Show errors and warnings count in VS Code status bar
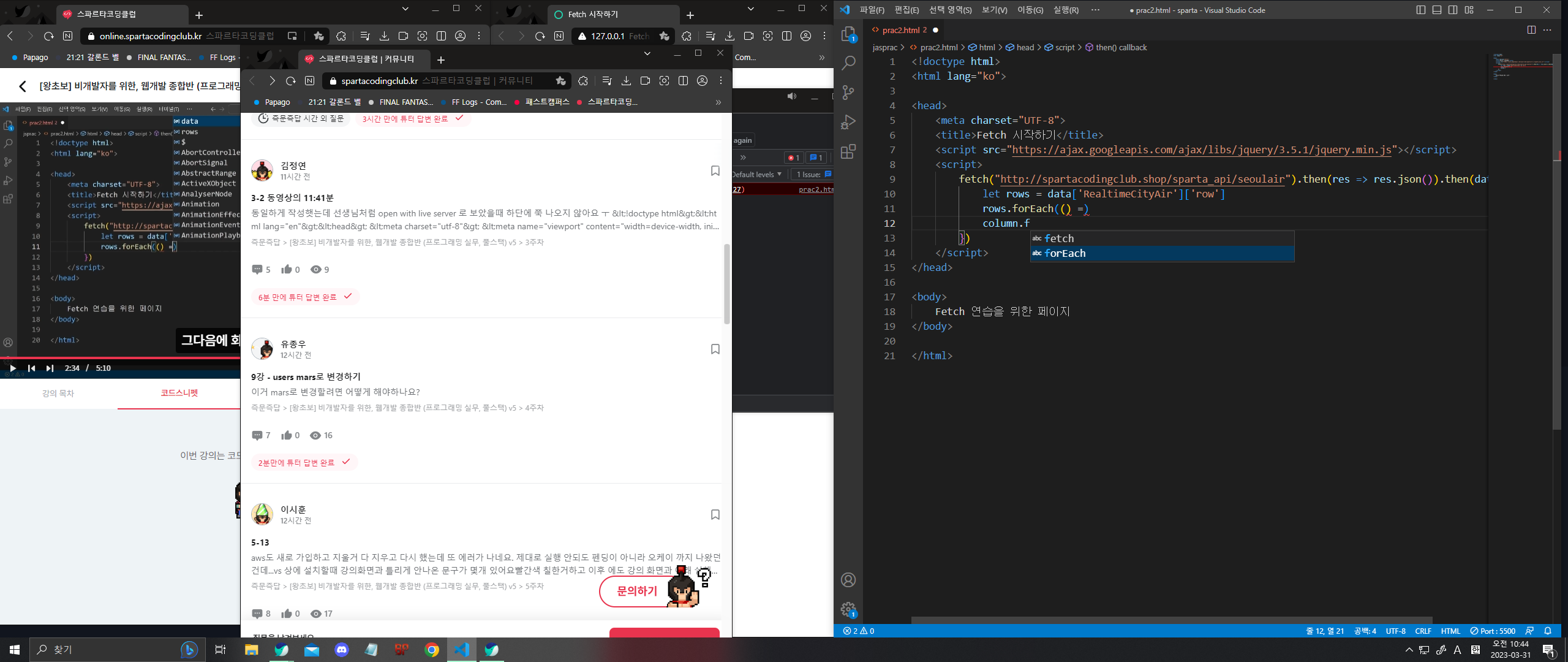Image resolution: width=1568 pixels, height=662 pixels. 859,631
